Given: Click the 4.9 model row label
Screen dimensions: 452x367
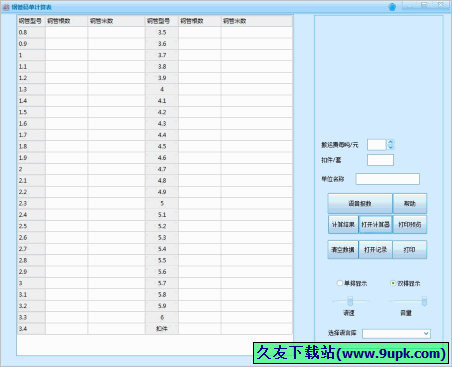Looking at the screenshot, I should [x=162, y=192].
